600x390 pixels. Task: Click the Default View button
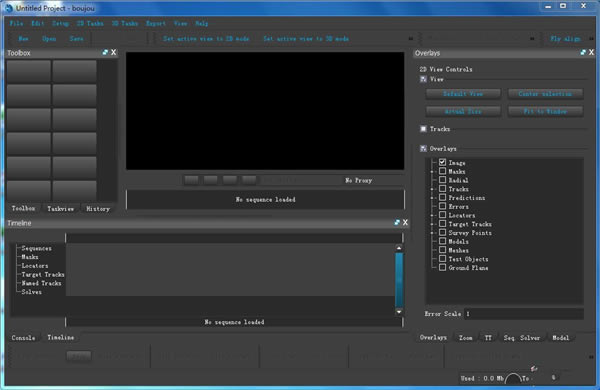point(463,94)
